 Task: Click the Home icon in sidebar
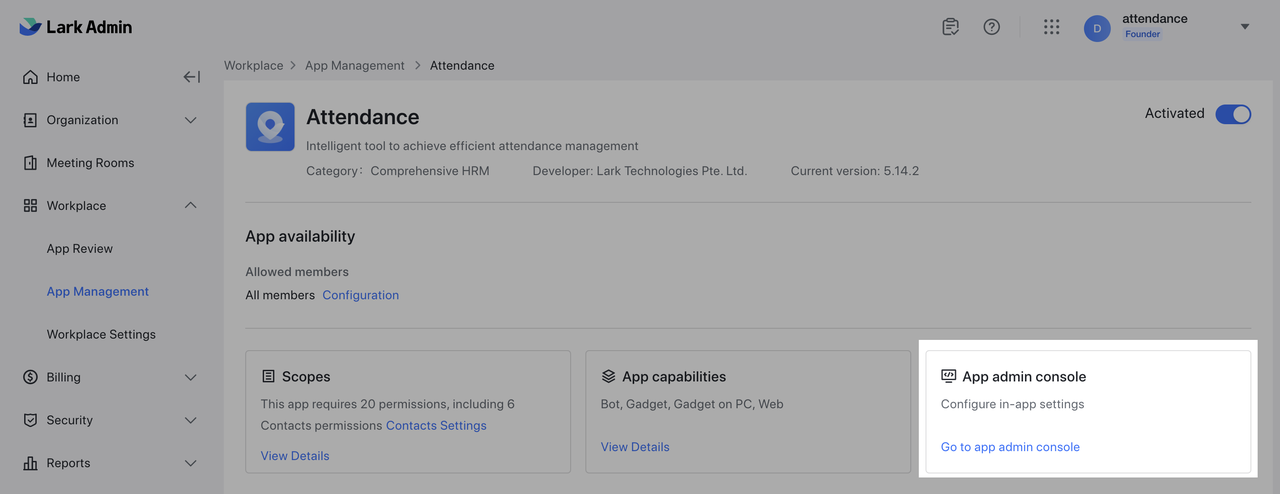pyautogui.click(x=30, y=77)
